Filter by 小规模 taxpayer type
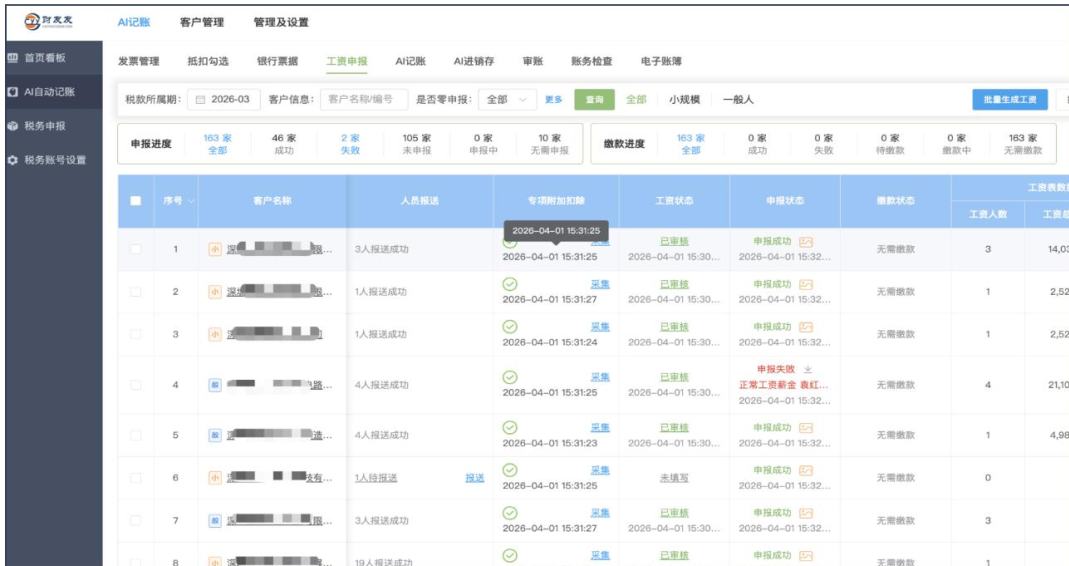This screenshot has width=1069, height=566. [x=684, y=100]
